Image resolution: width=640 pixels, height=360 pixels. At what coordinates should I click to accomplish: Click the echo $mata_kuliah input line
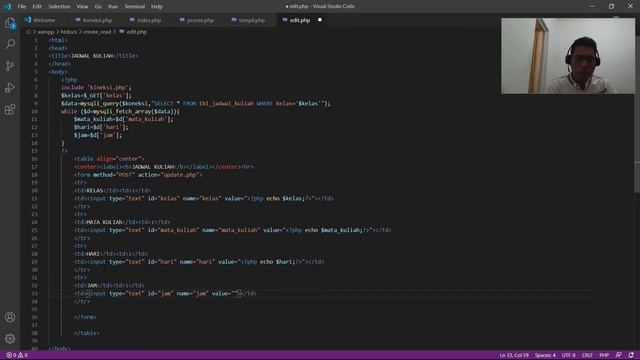point(233,230)
